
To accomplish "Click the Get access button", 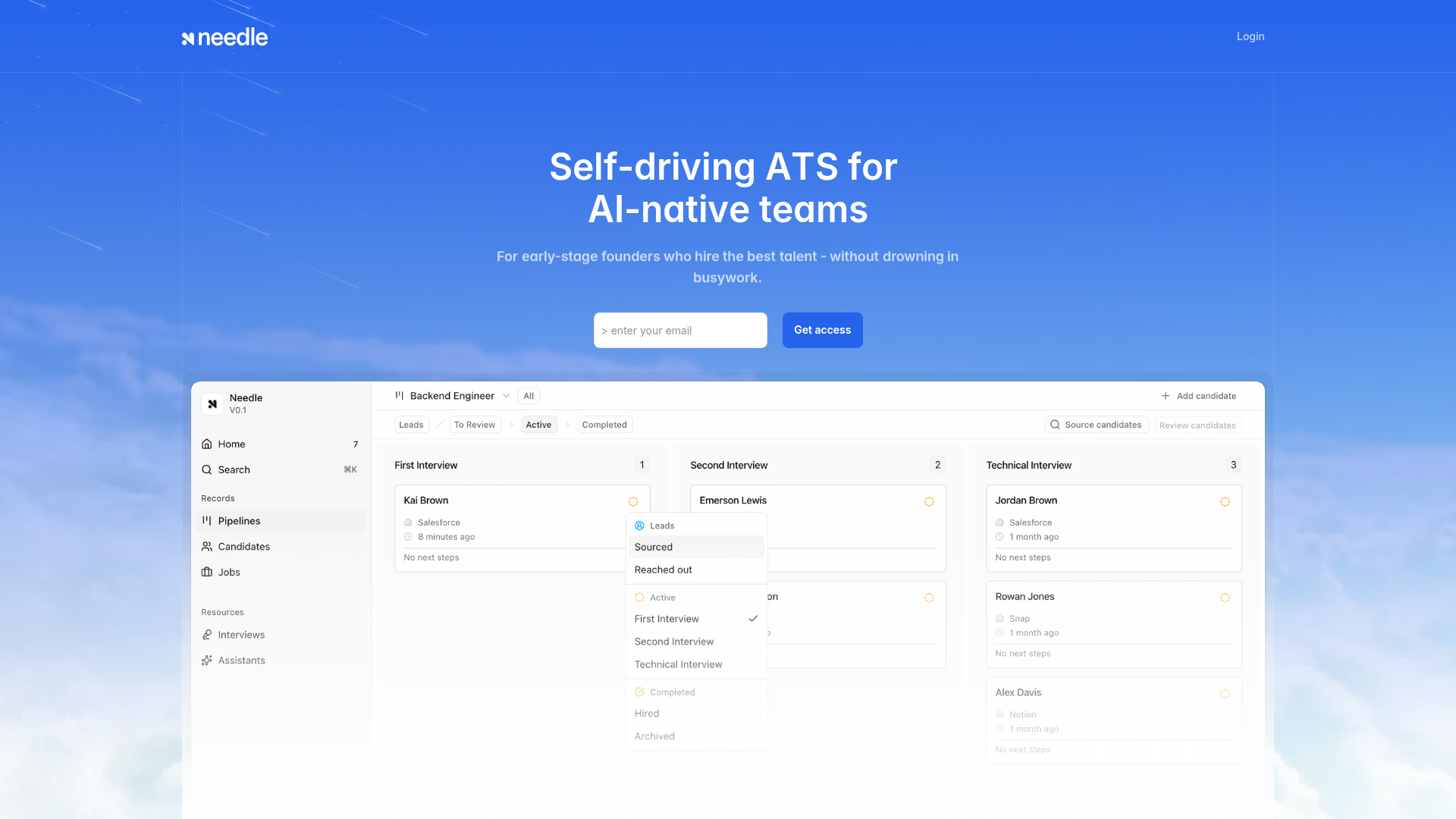I will tap(822, 331).
